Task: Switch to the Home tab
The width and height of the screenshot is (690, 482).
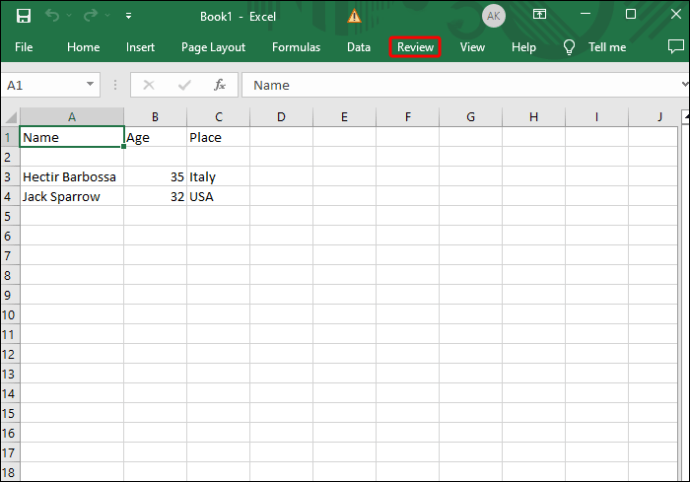Action: click(83, 47)
